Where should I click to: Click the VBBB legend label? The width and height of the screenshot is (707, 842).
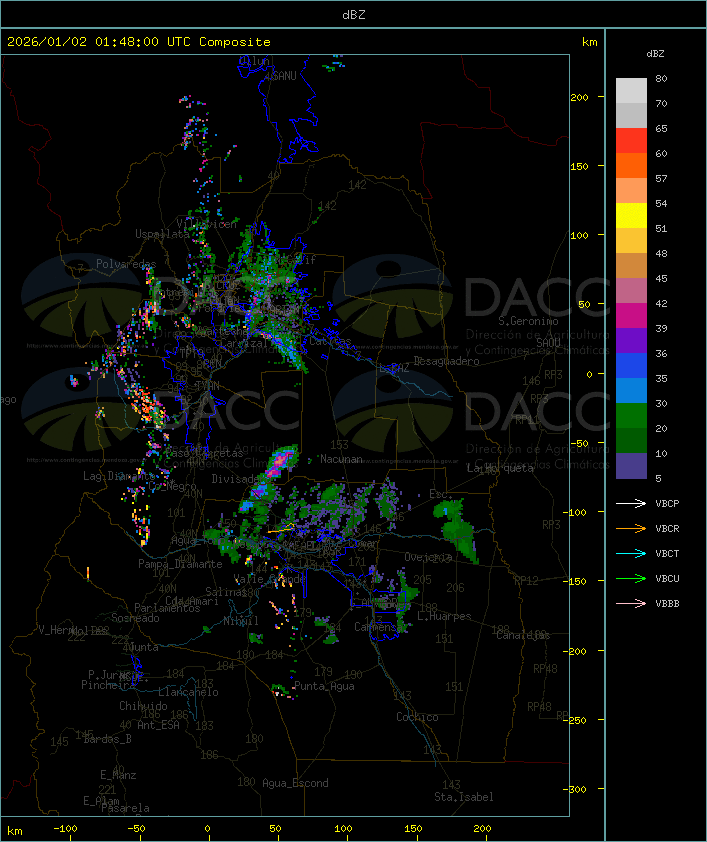point(667,603)
